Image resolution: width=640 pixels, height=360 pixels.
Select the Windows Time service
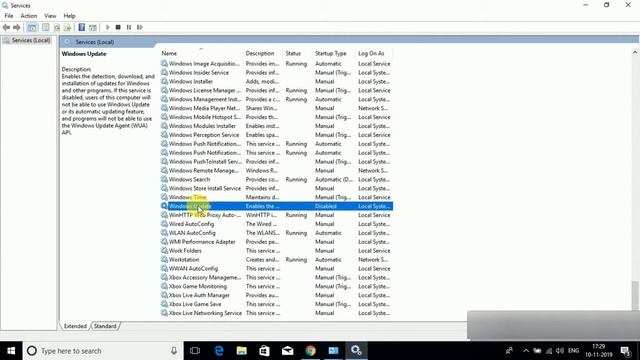point(276,198)
